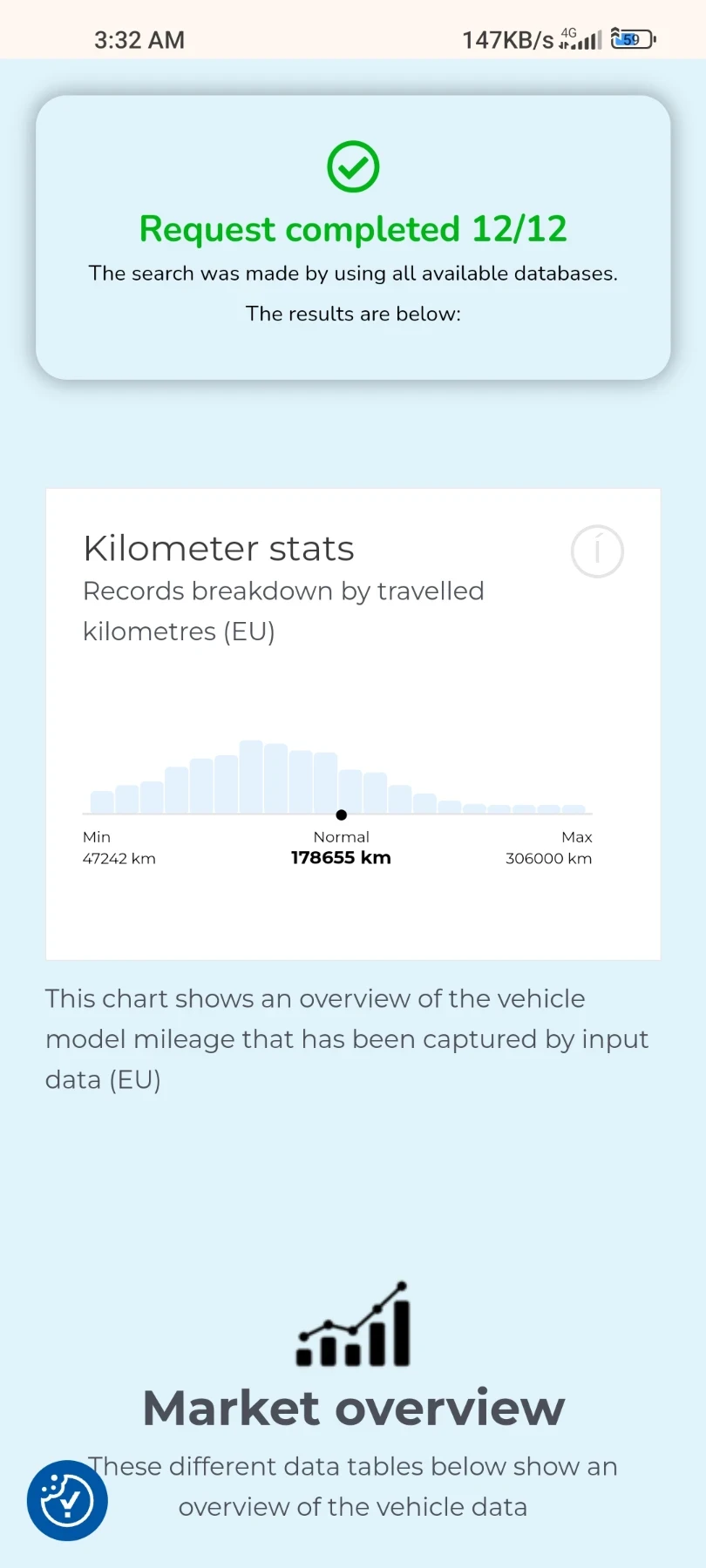Image resolution: width=706 pixels, height=1568 pixels.
Task: Tap 'Records breakdown by travelled kilometres' subtitle
Action: [x=283, y=611]
